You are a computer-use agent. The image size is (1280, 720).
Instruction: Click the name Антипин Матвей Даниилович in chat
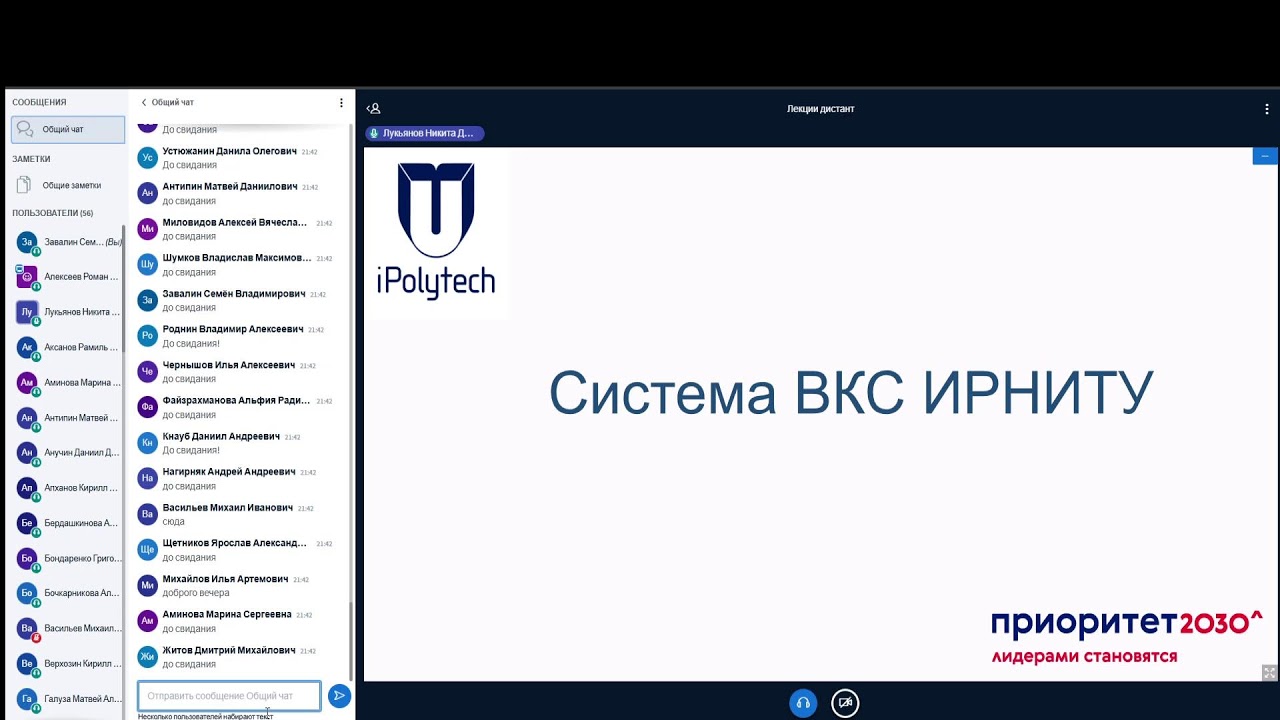coord(230,187)
